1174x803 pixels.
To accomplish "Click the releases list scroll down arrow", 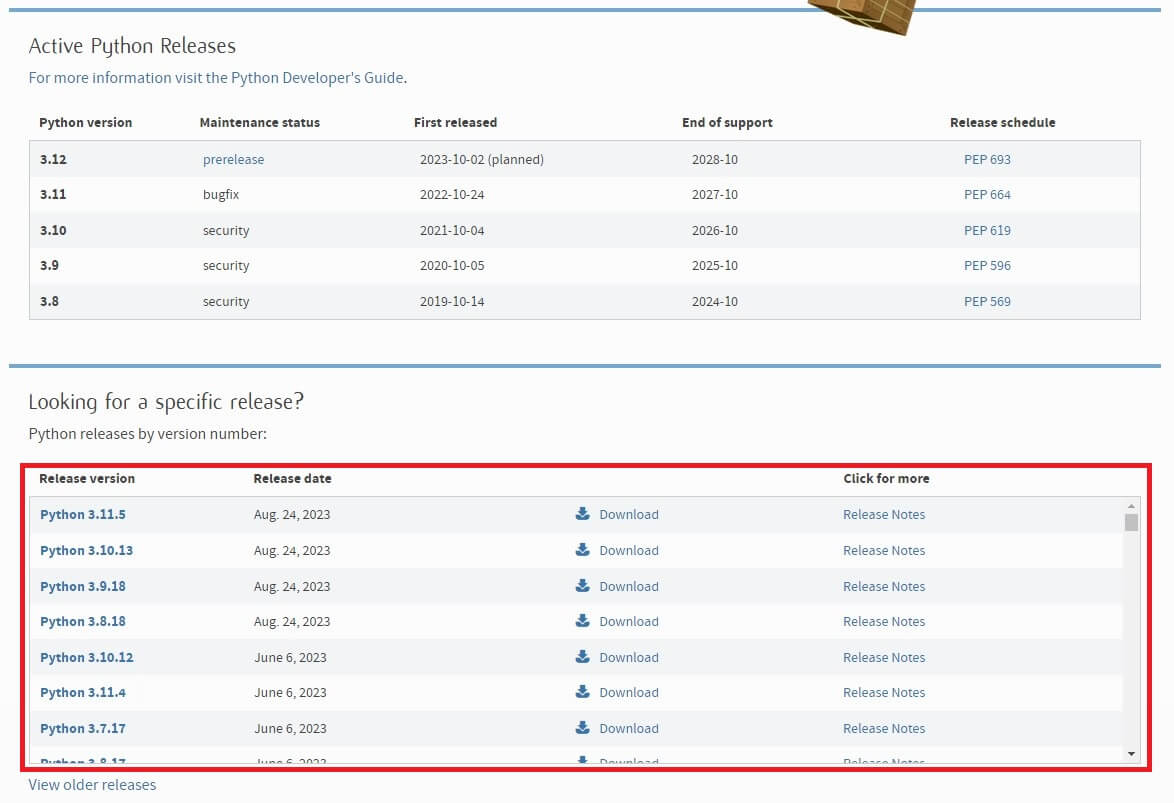I will point(1131,754).
